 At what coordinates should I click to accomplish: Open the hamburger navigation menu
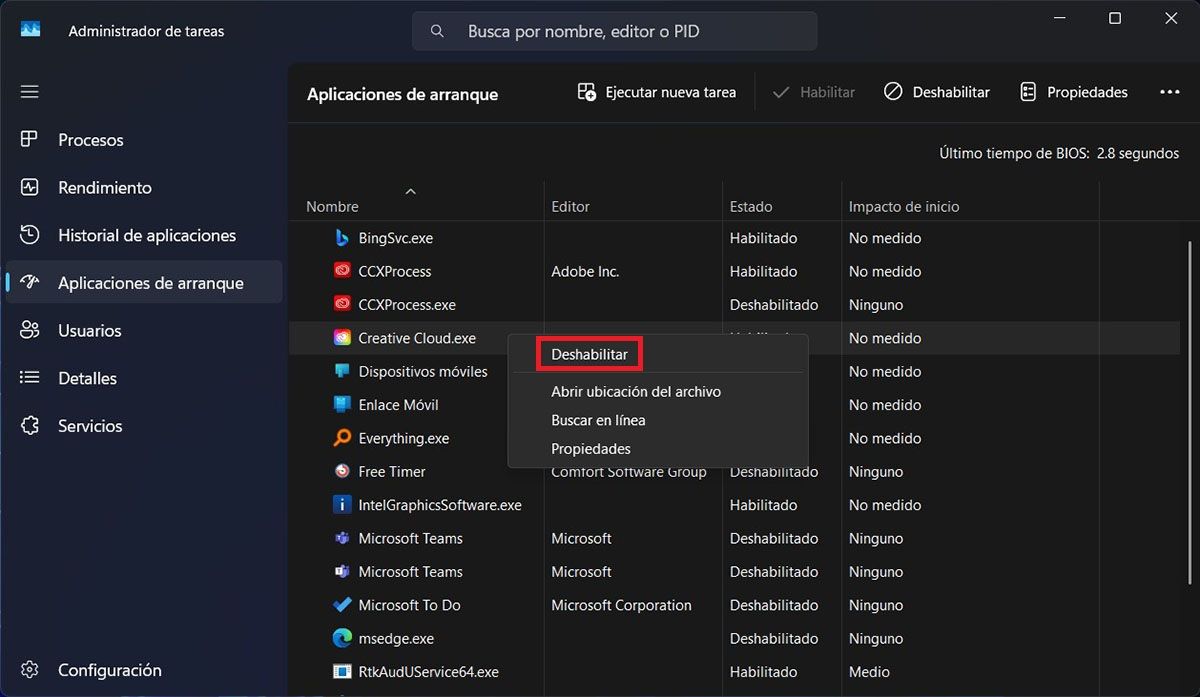(x=30, y=92)
